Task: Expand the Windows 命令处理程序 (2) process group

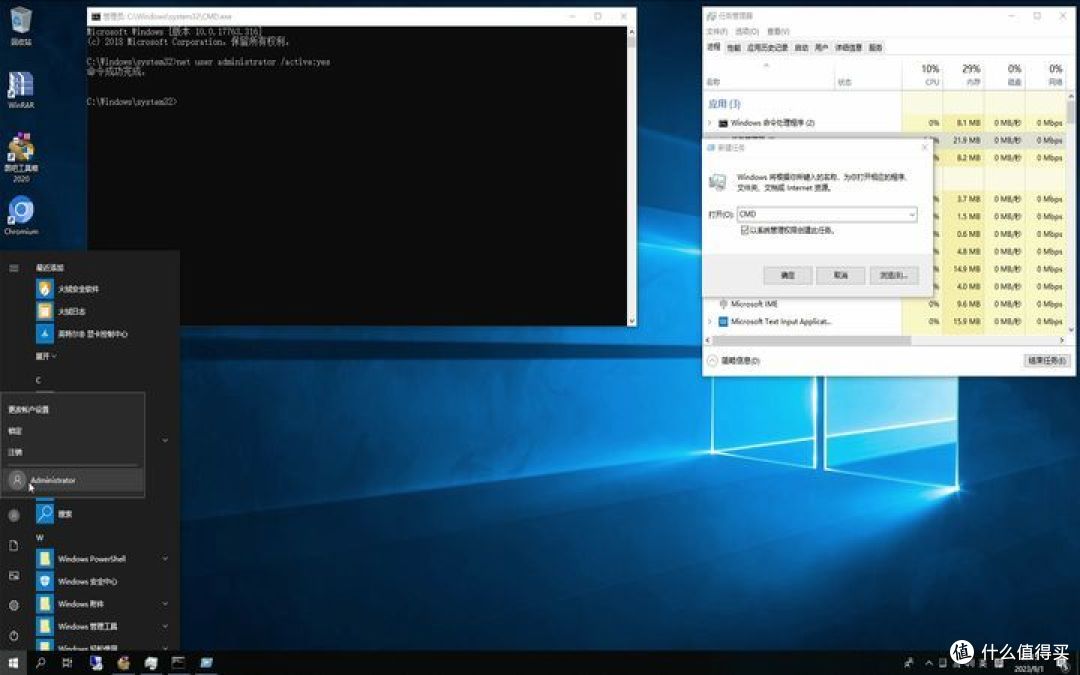Action: click(x=709, y=123)
